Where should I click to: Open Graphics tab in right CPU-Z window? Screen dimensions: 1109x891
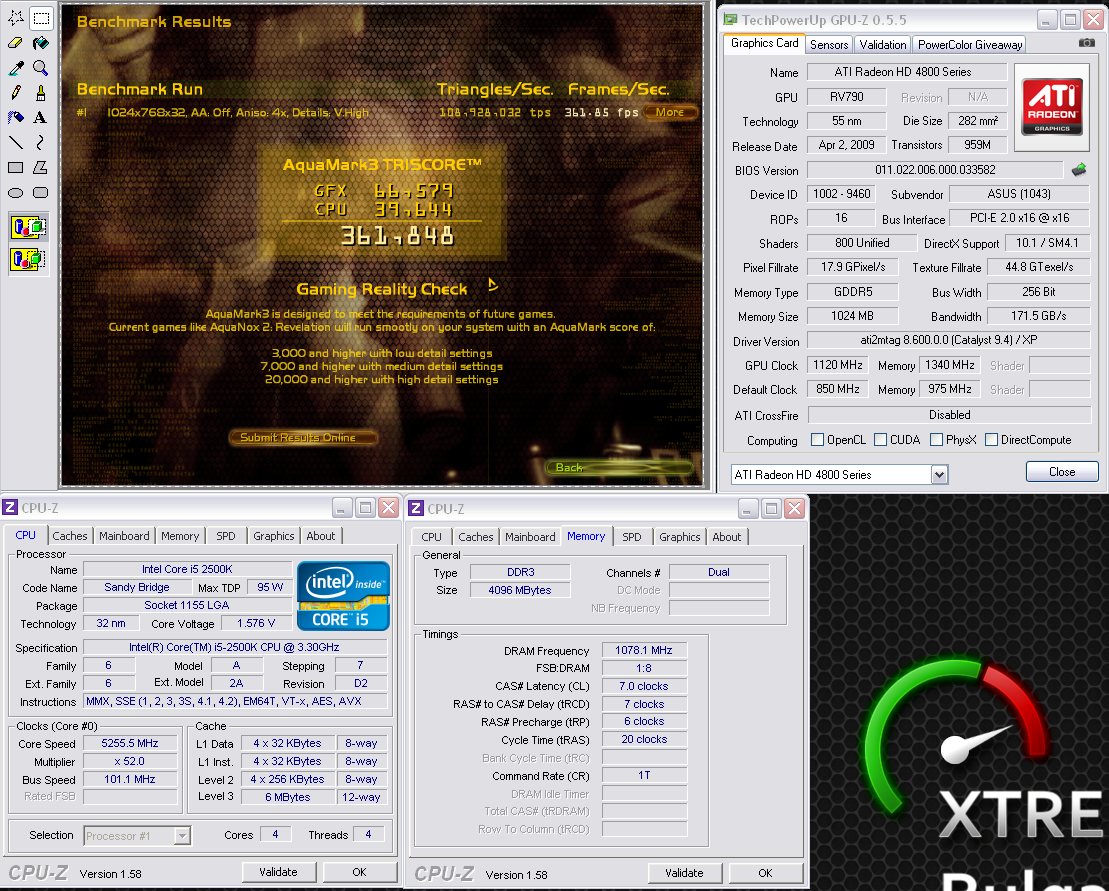pos(680,537)
